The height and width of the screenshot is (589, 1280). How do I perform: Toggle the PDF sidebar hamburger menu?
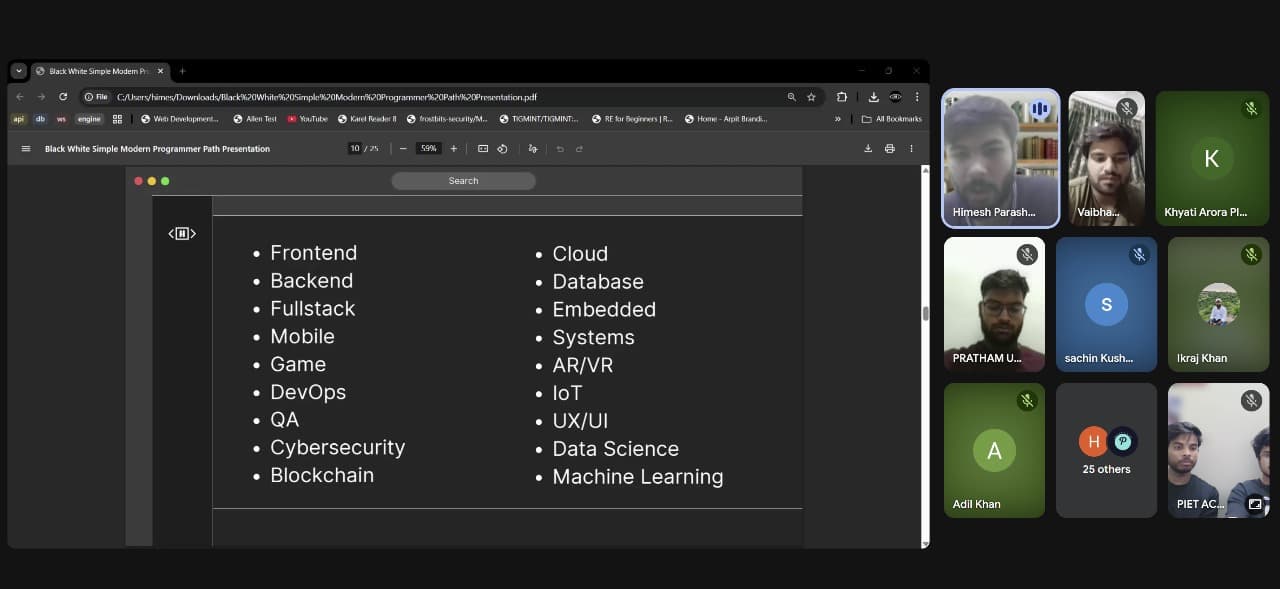(26, 148)
